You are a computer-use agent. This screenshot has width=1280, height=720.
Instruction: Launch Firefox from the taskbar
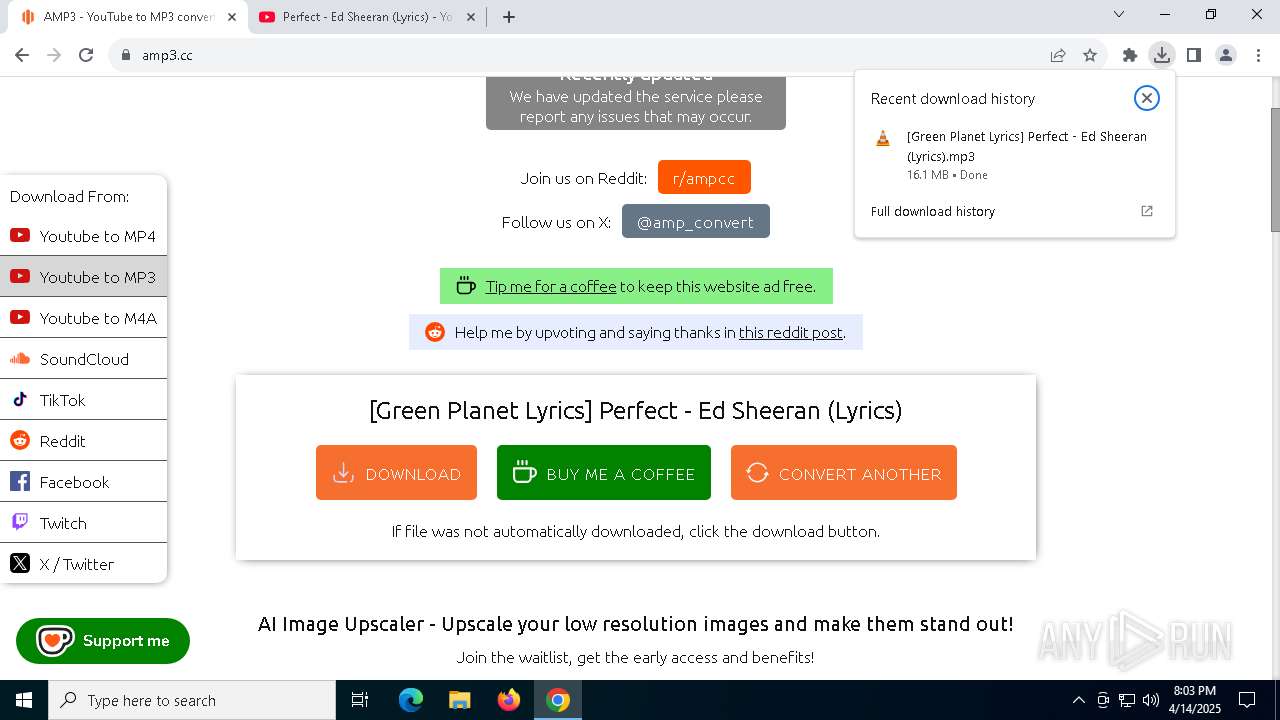click(509, 700)
